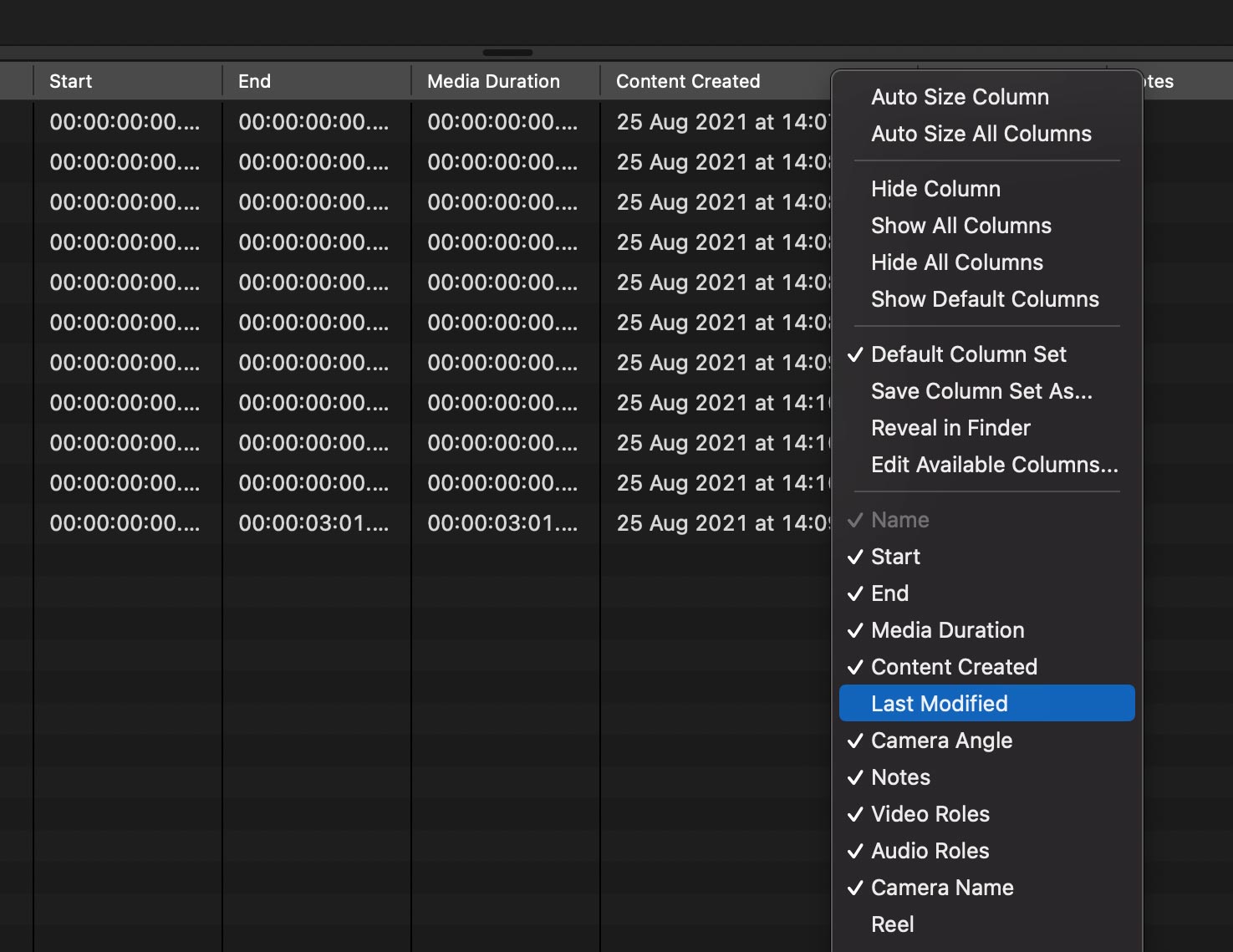Pick the Default Column Set option

pyautogui.click(x=986, y=354)
